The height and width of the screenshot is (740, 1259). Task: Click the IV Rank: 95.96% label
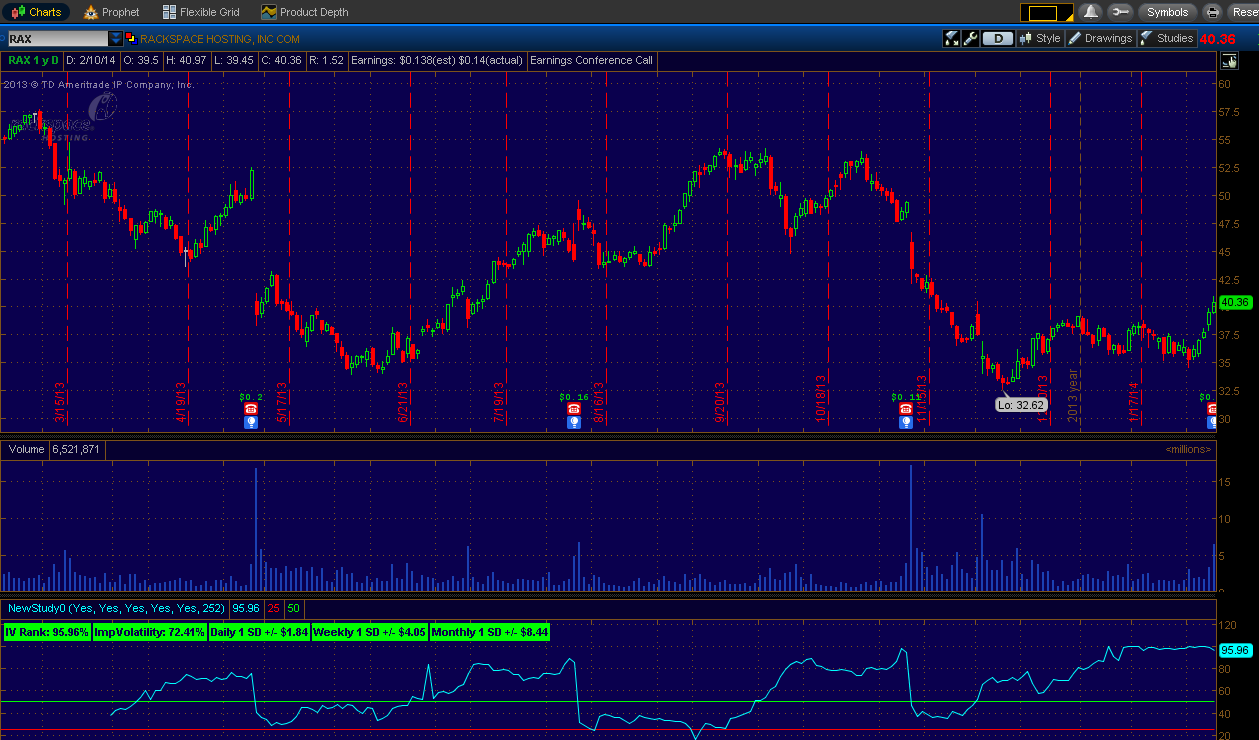(47, 632)
